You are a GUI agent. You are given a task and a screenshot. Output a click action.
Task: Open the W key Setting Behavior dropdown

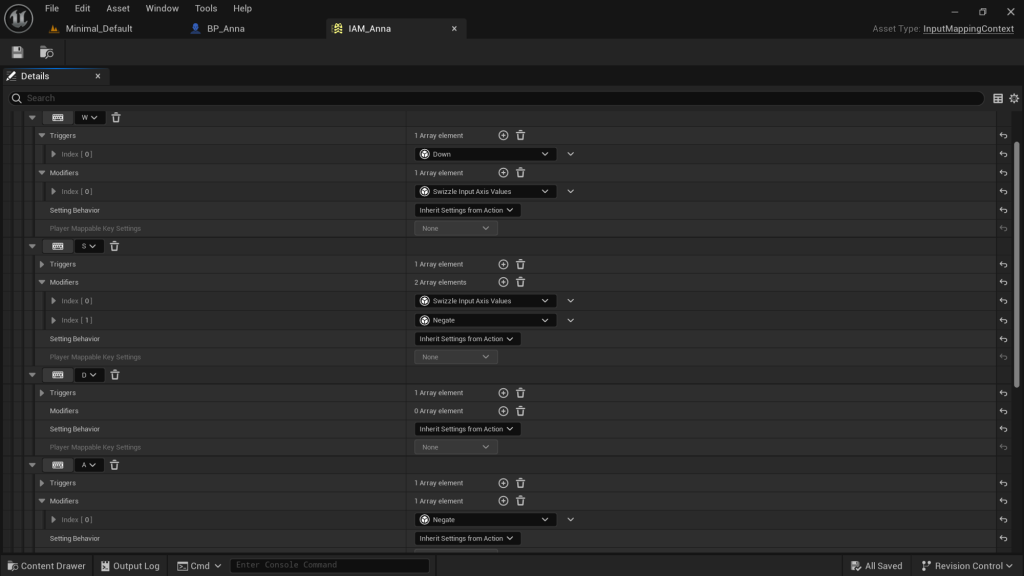pyautogui.click(x=467, y=210)
